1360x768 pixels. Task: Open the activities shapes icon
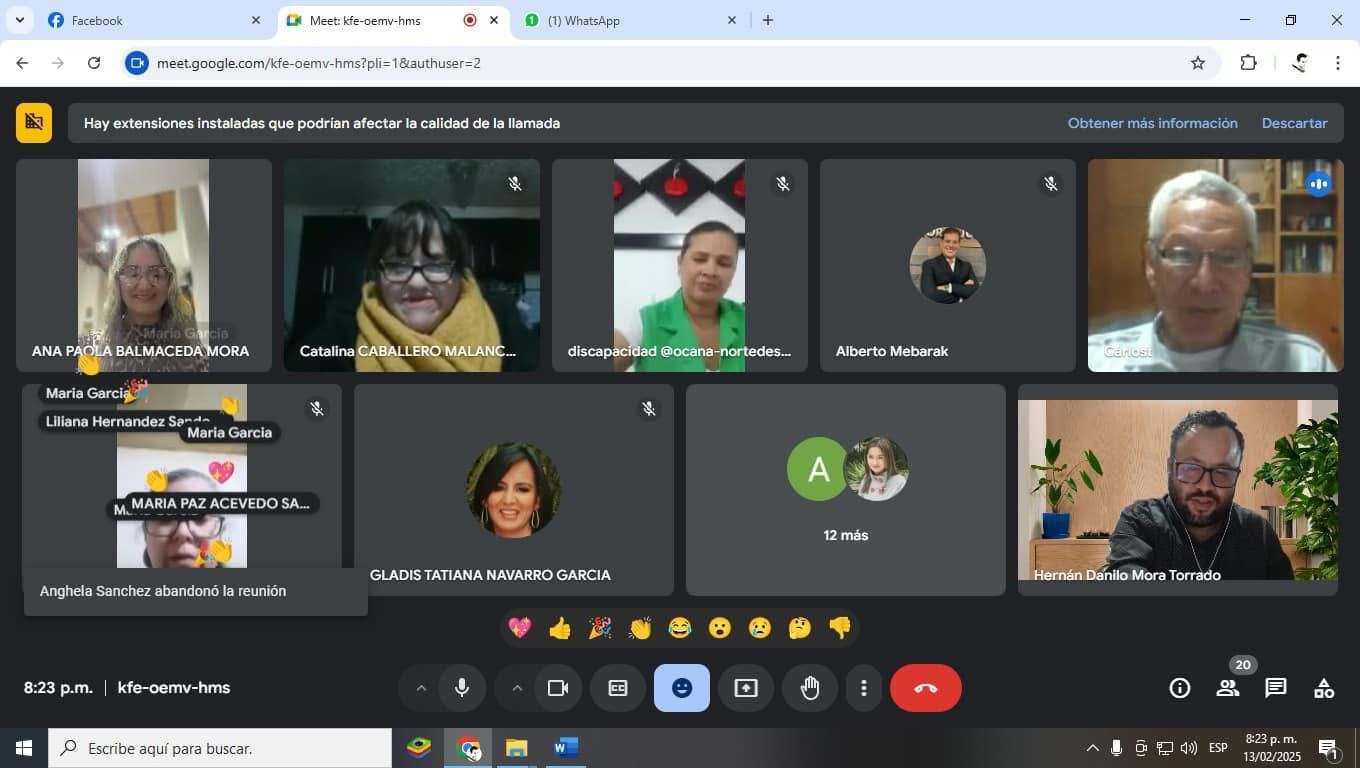tap(1323, 688)
